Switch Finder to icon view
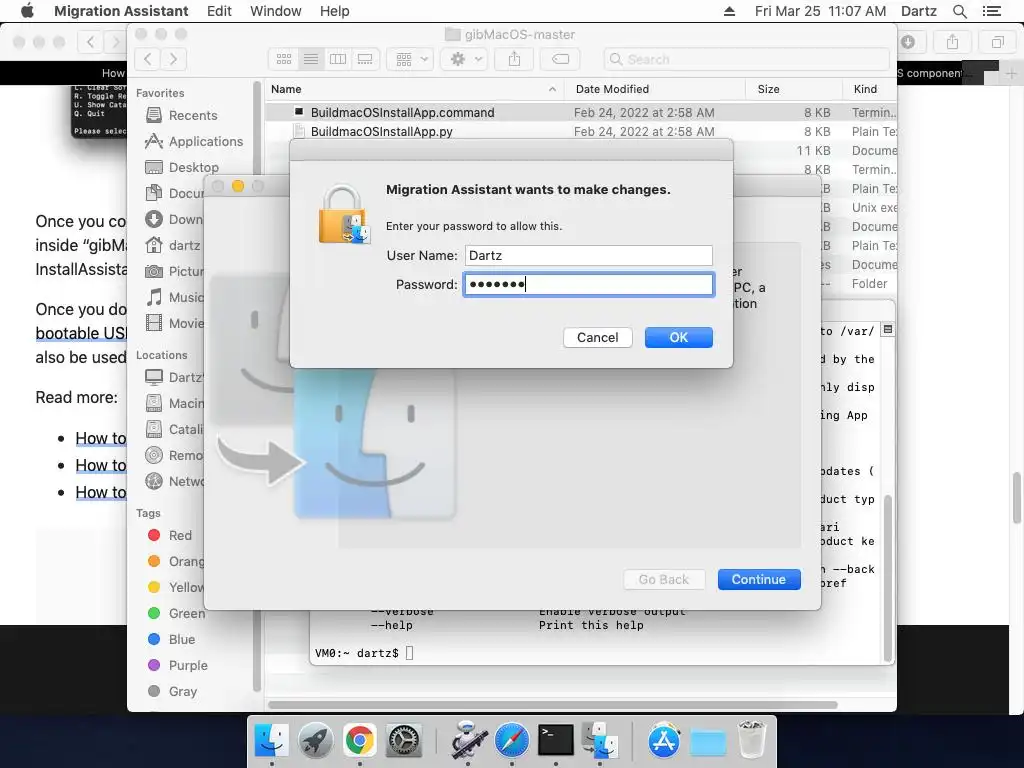This screenshot has height=768, width=1024. click(x=284, y=59)
